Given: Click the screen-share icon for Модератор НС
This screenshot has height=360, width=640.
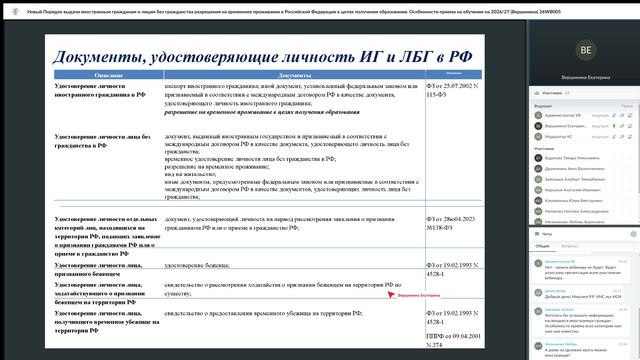Looking at the screenshot, I should [x=630, y=137].
